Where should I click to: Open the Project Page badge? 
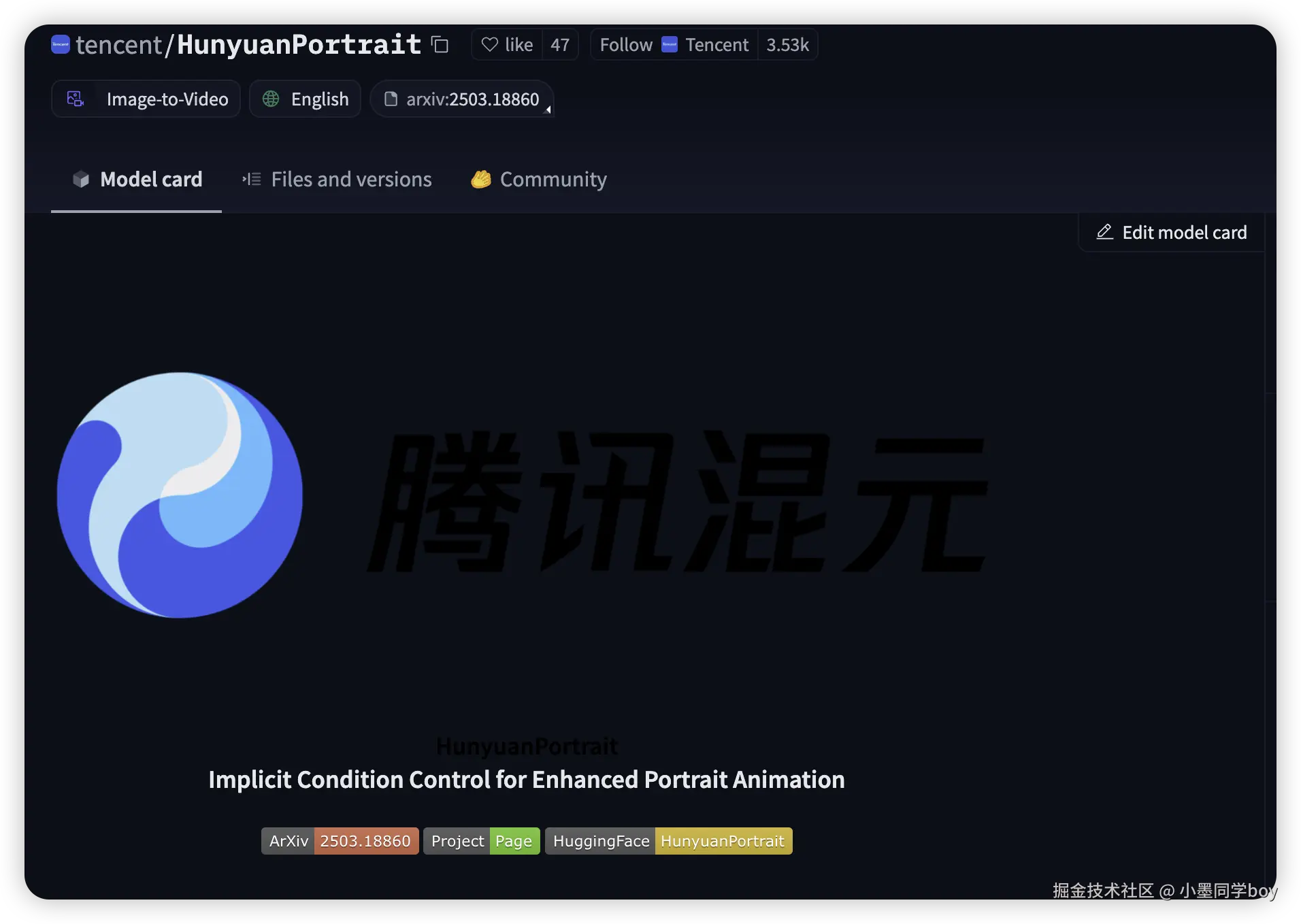coord(482,841)
